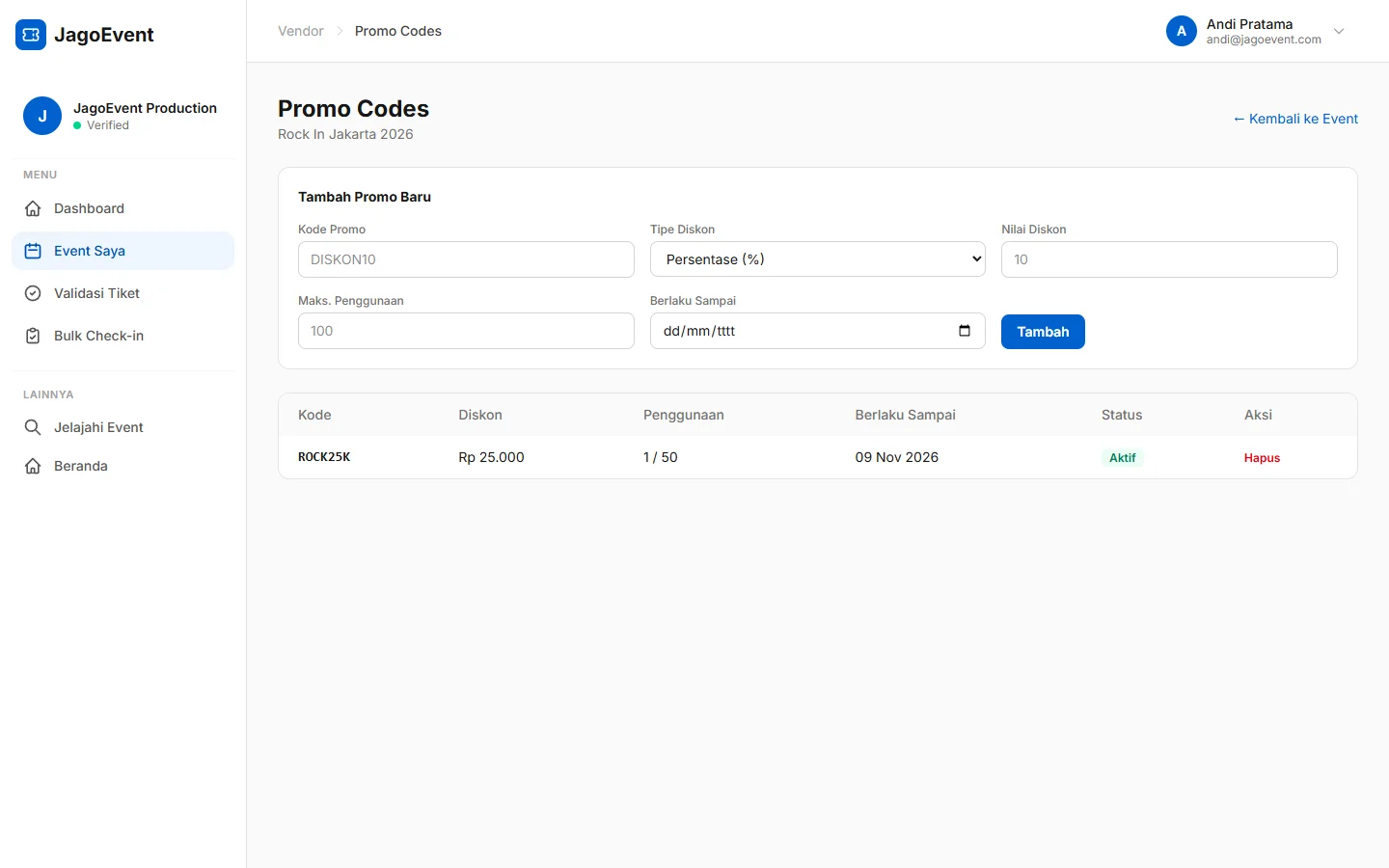Open the date picker calendar icon
The height and width of the screenshot is (868, 1389).
pyautogui.click(x=965, y=331)
